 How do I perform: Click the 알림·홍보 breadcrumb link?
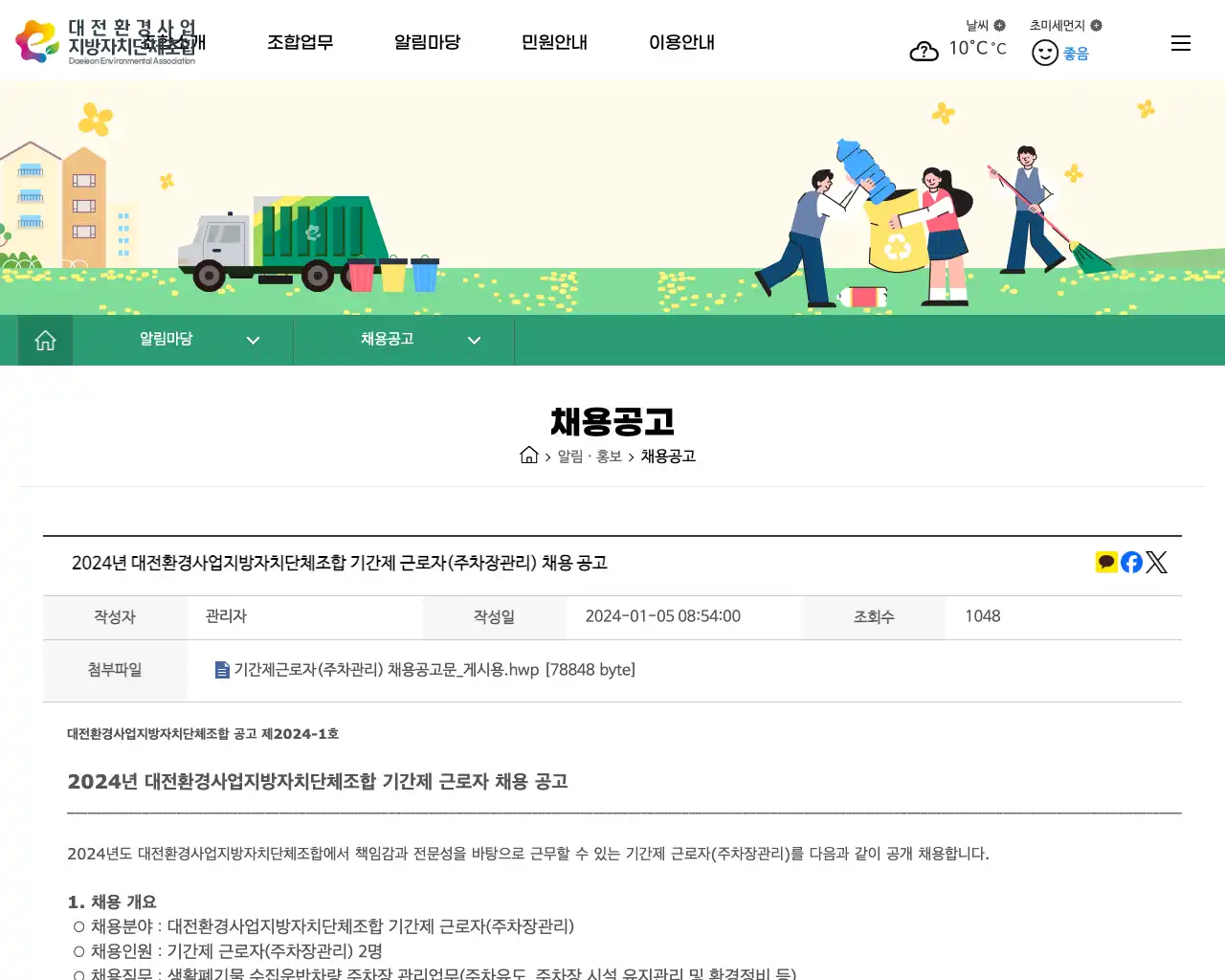589,457
